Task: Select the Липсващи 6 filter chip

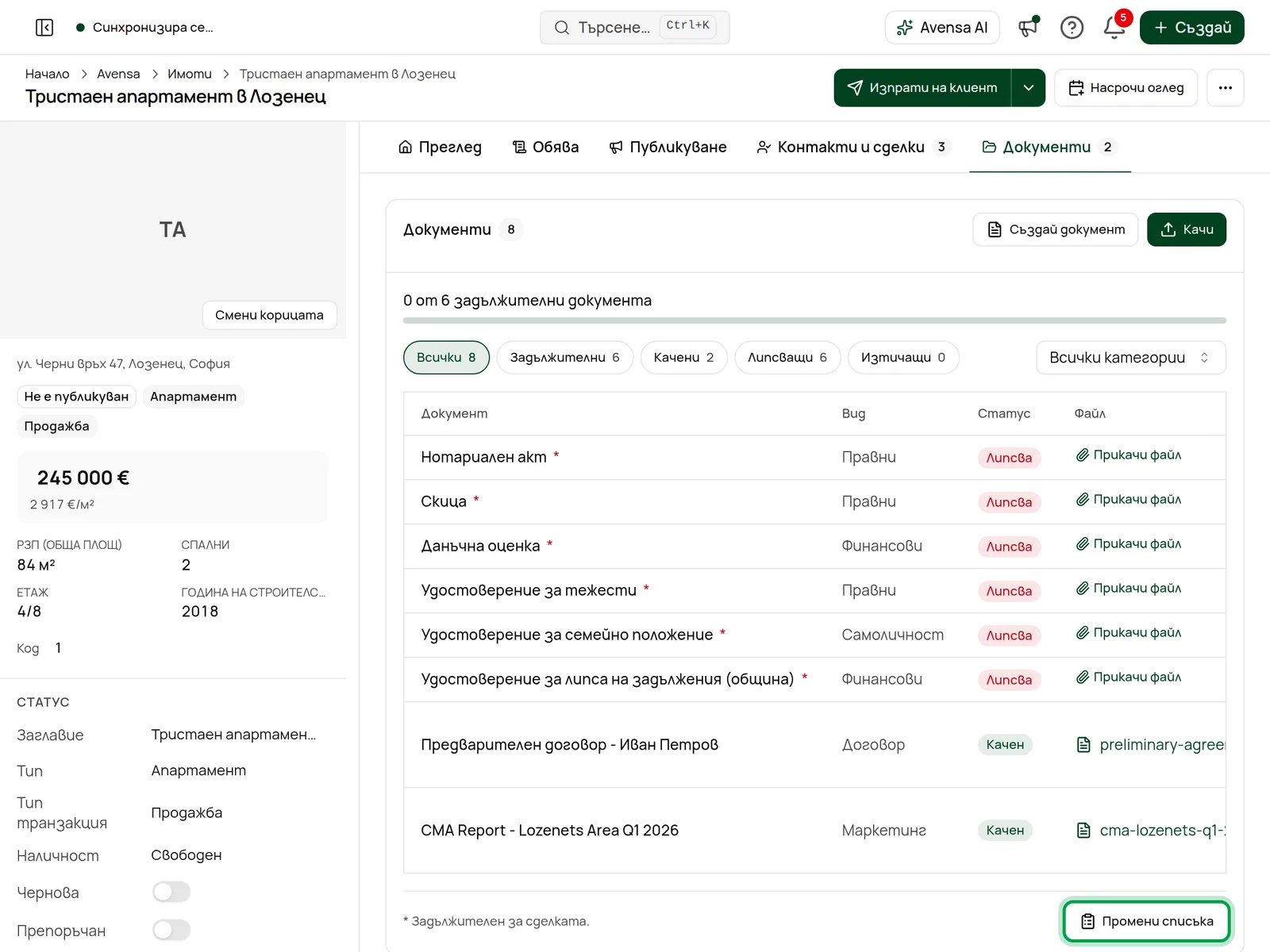Action: click(787, 358)
